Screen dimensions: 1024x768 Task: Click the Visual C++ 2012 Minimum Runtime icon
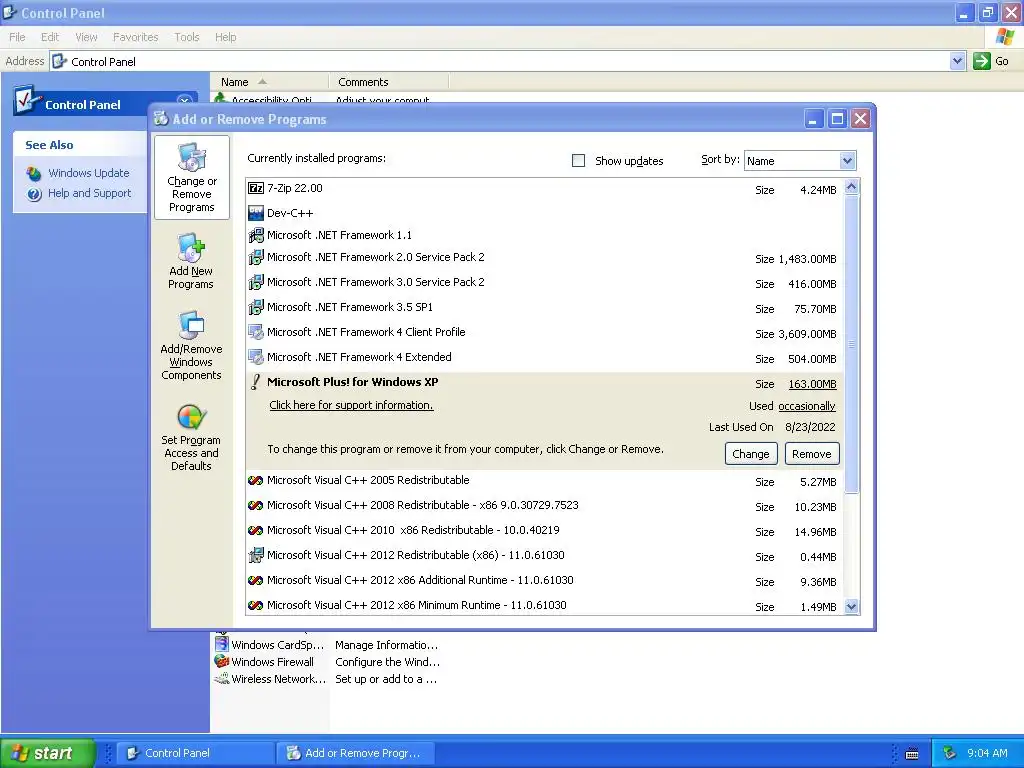click(x=255, y=605)
